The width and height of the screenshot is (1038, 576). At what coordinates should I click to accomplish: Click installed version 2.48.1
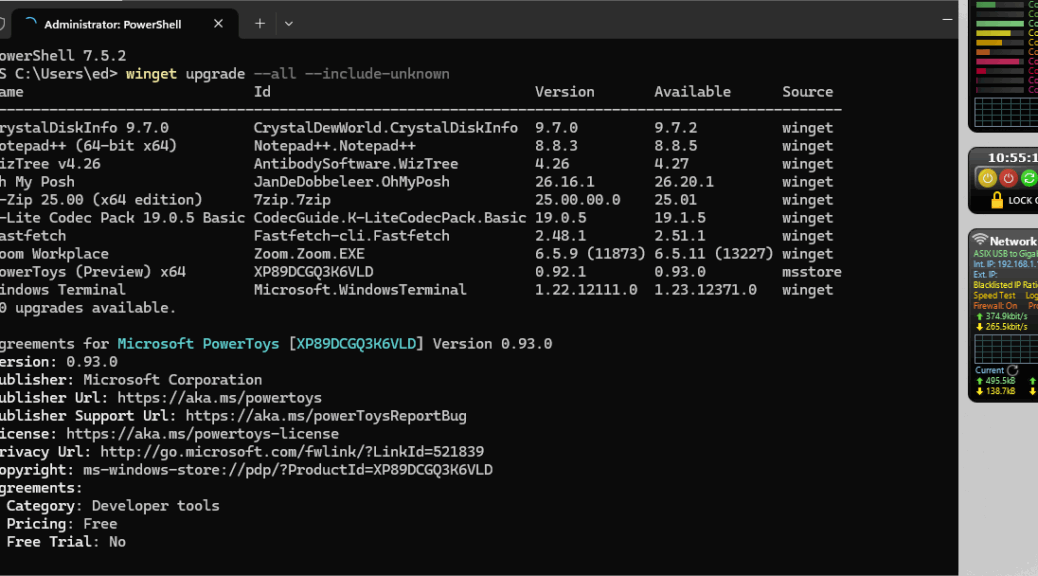560,236
